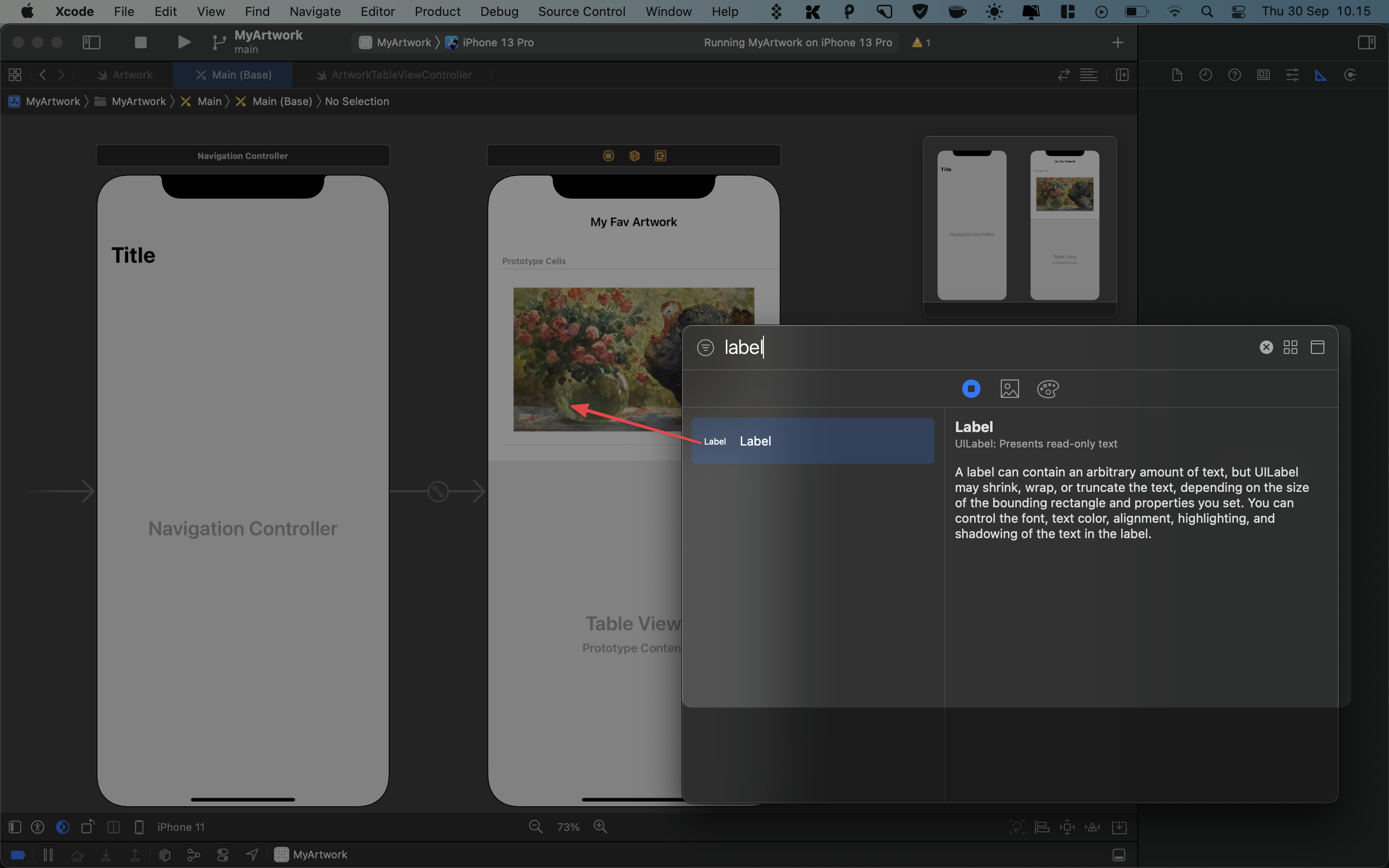Click the MyArtwork folder in jump bar

point(130,101)
